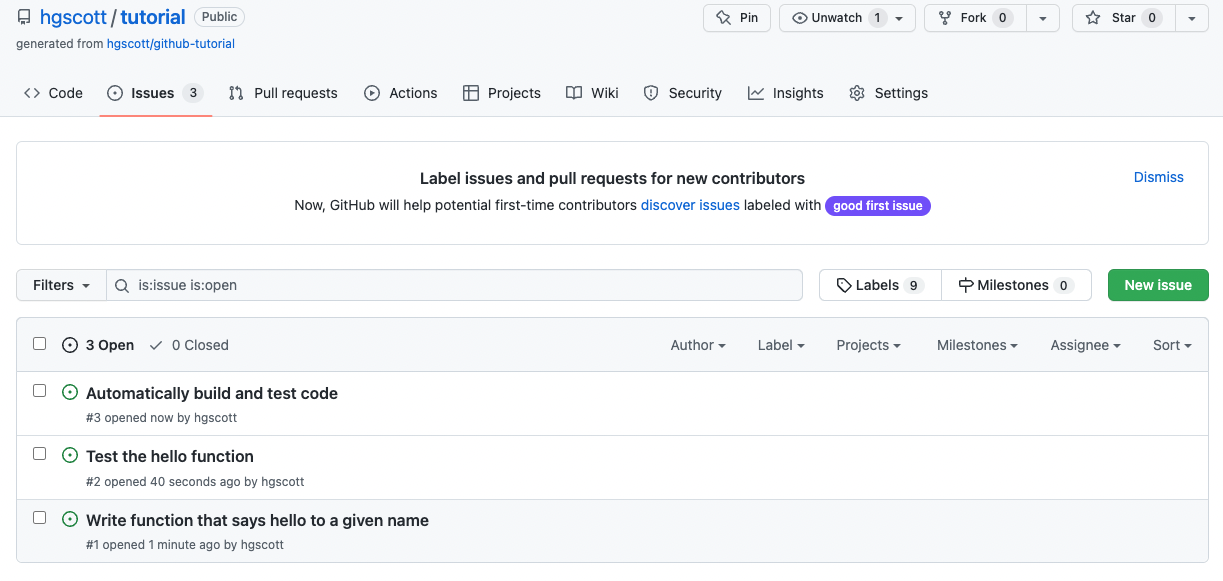Open 'Write function that says hello to a given name'
This screenshot has height=581, width=1223.
257,520
